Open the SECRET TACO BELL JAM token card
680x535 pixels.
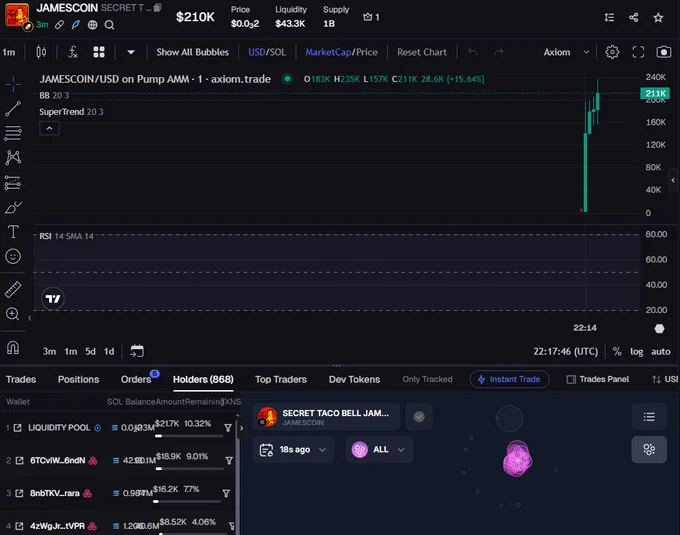tap(327, 417)
